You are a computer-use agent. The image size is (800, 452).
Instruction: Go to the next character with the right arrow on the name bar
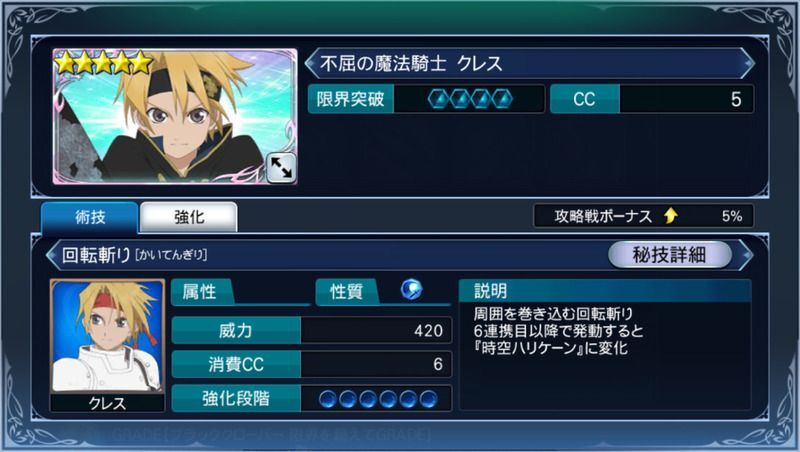tap(747, 63)
